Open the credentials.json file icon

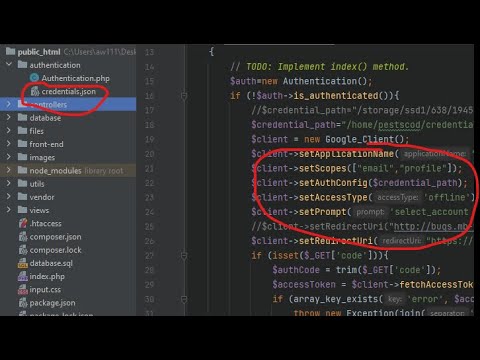click(x=35, y=91)
